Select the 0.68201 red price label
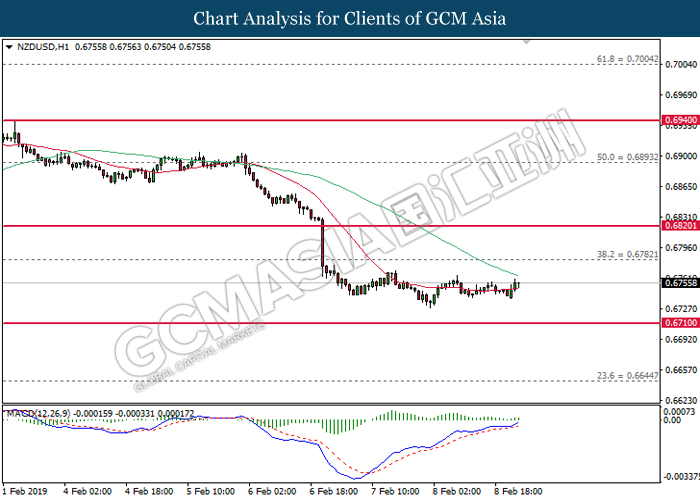The image size is (700, 500). [679, 226]
